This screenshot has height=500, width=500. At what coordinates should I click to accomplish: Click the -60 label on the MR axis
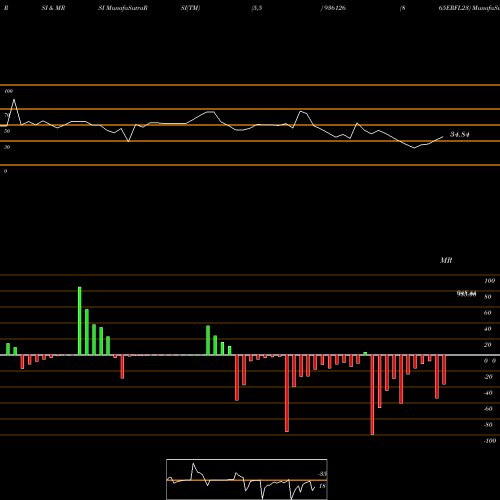tap(488, 409)
